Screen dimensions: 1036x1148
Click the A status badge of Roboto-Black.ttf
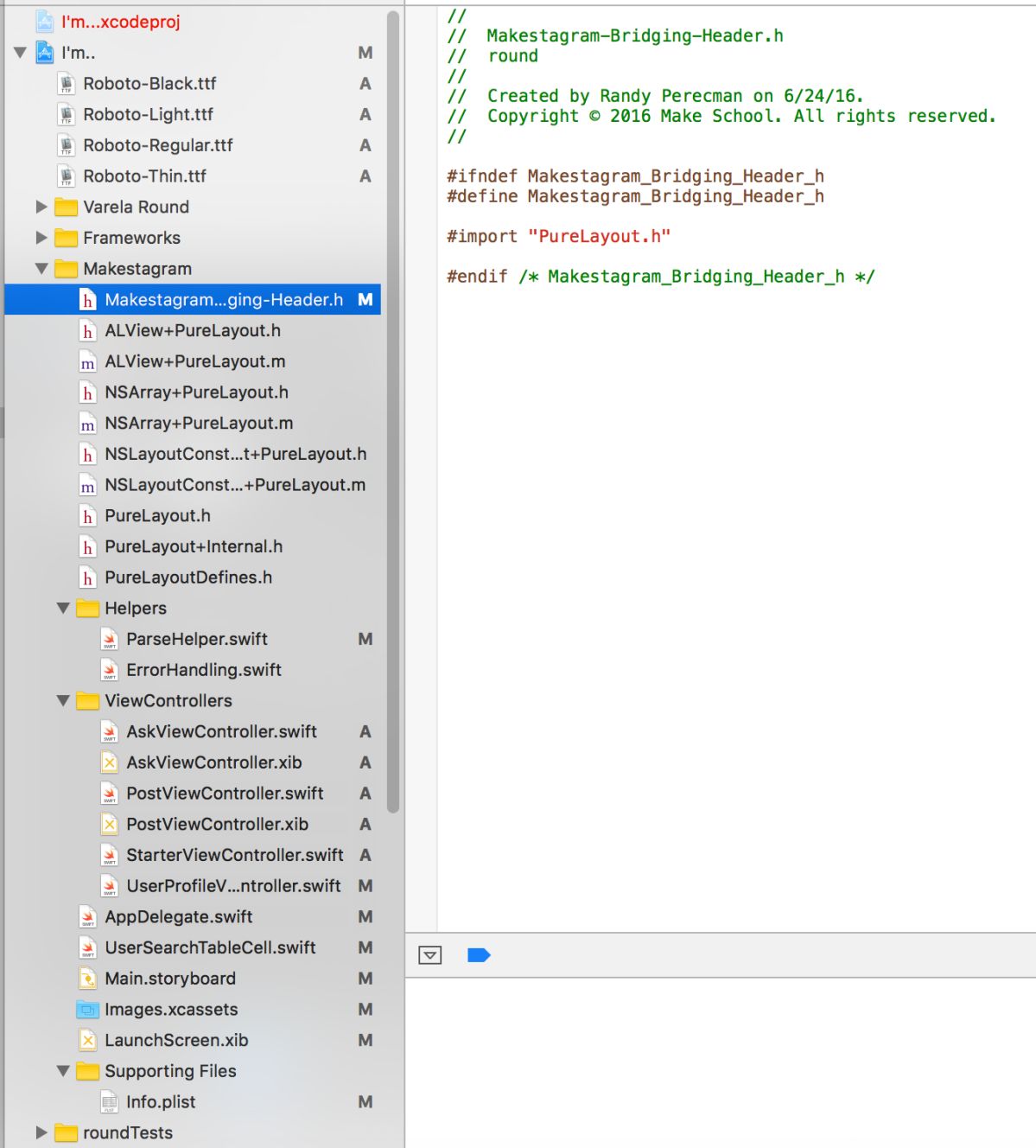365,84
